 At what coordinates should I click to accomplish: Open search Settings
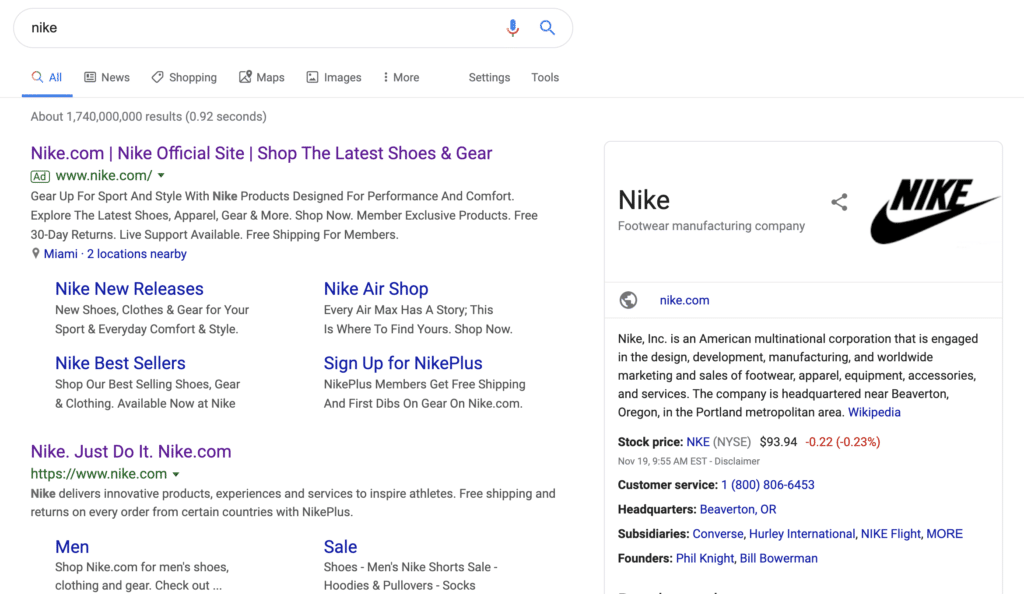click(489, 77)
